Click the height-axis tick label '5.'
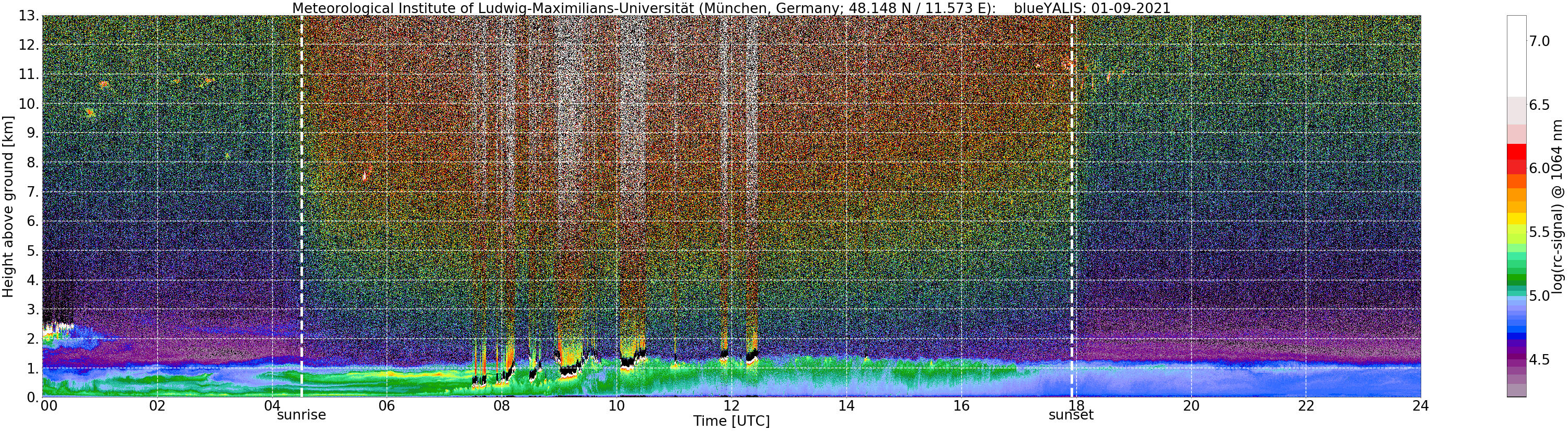The image size is (1568, 431). tap(32, 251)
